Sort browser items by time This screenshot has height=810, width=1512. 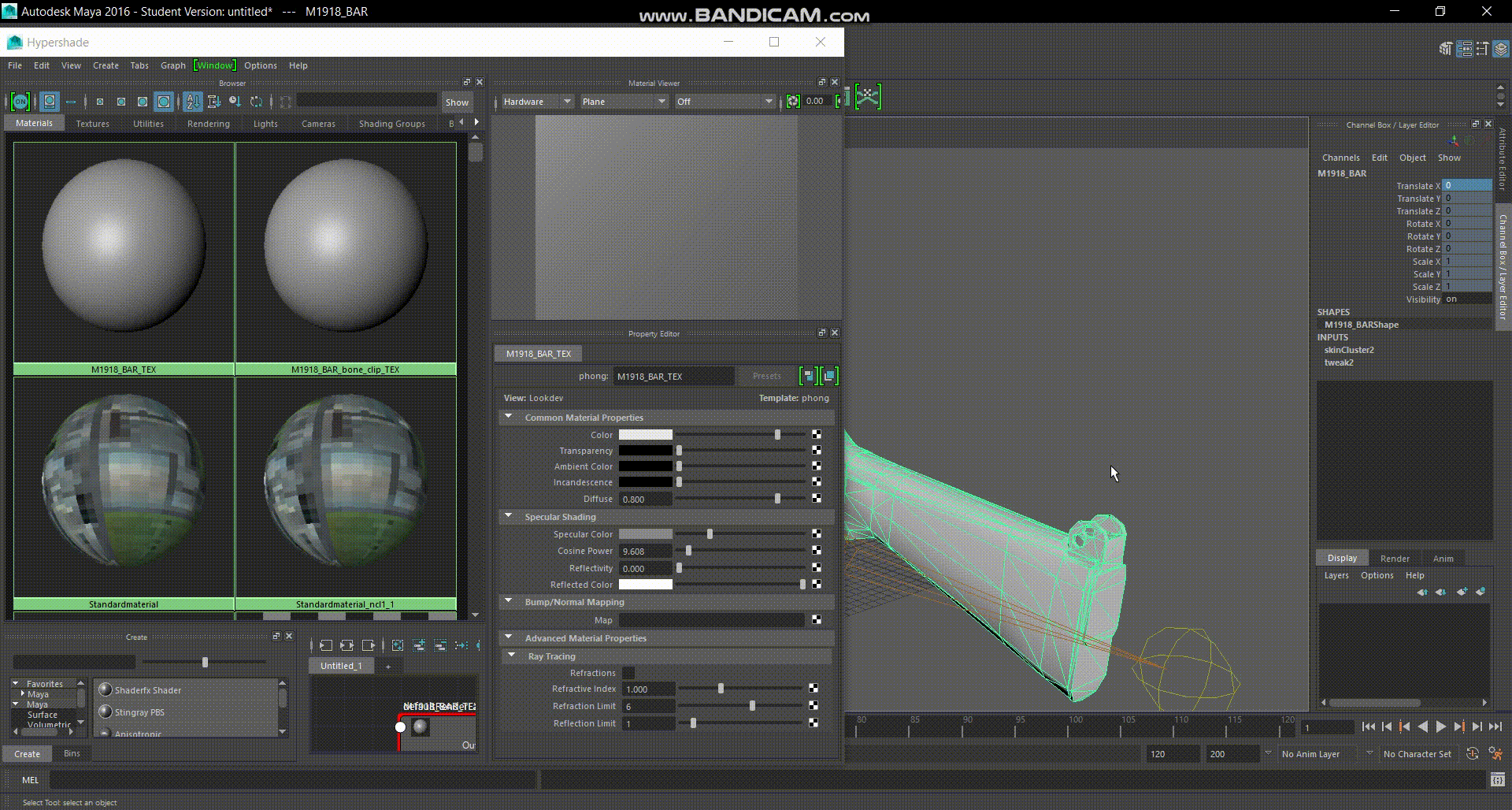[235, 102]
